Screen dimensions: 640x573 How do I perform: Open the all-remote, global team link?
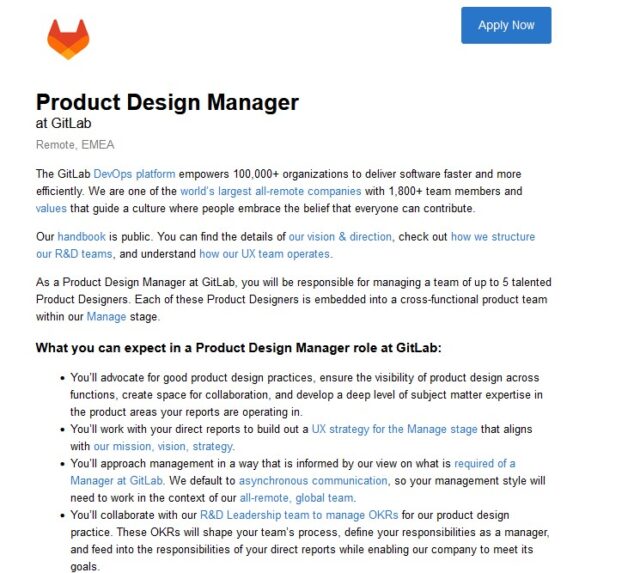pyautogui.click(x=297, y=498)
